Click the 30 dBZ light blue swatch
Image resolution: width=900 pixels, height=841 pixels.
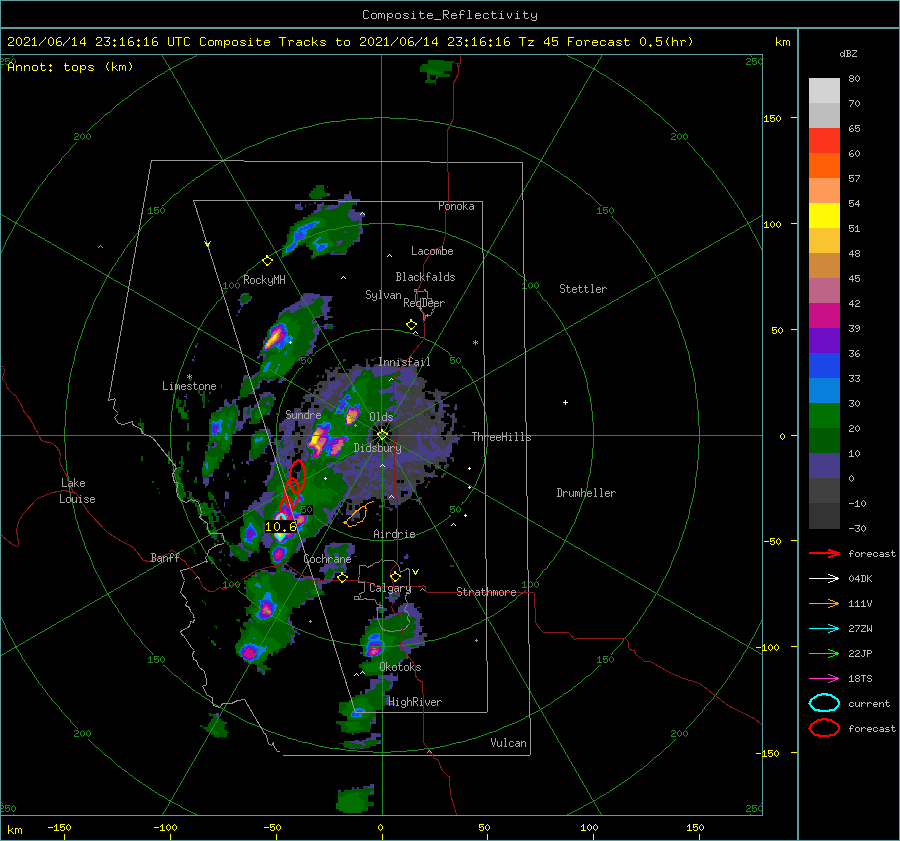824,390
